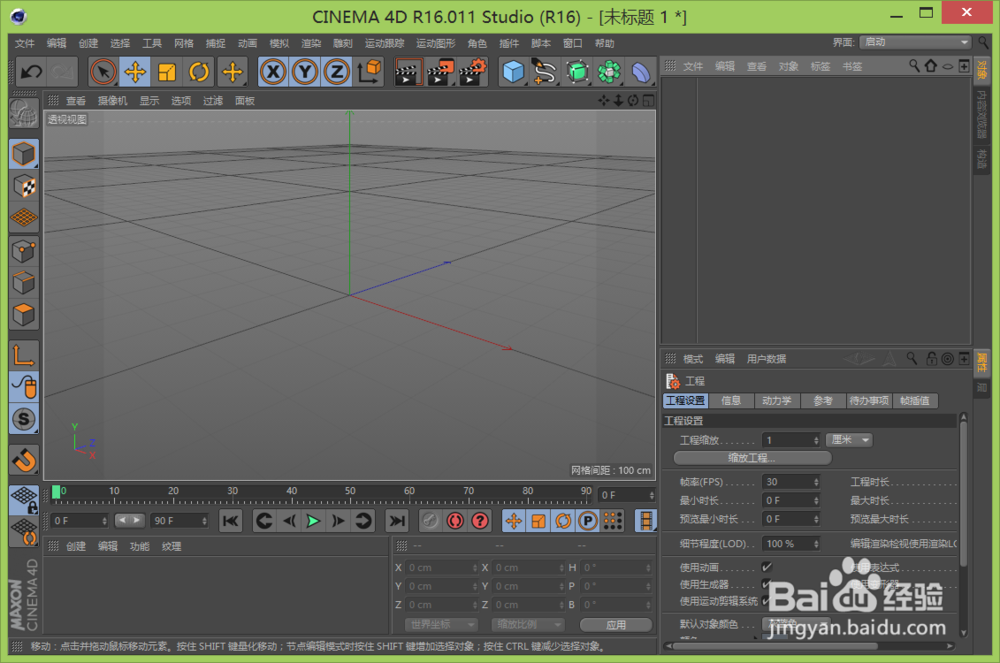Open 缩放比例 dropdown

tap(528, 625)
